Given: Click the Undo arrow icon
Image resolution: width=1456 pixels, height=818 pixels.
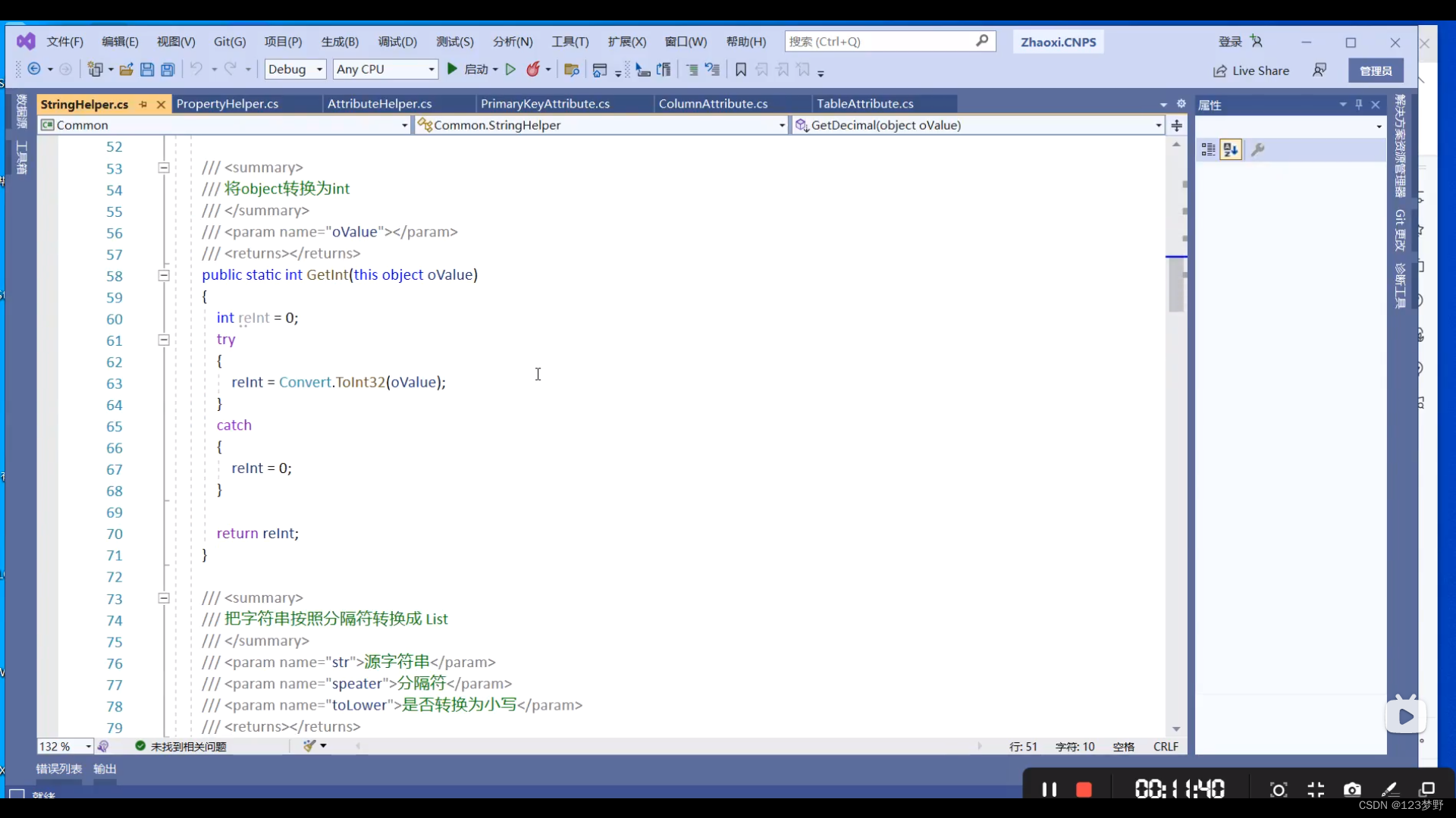Looking at the screenshot, I should (196, 70).
